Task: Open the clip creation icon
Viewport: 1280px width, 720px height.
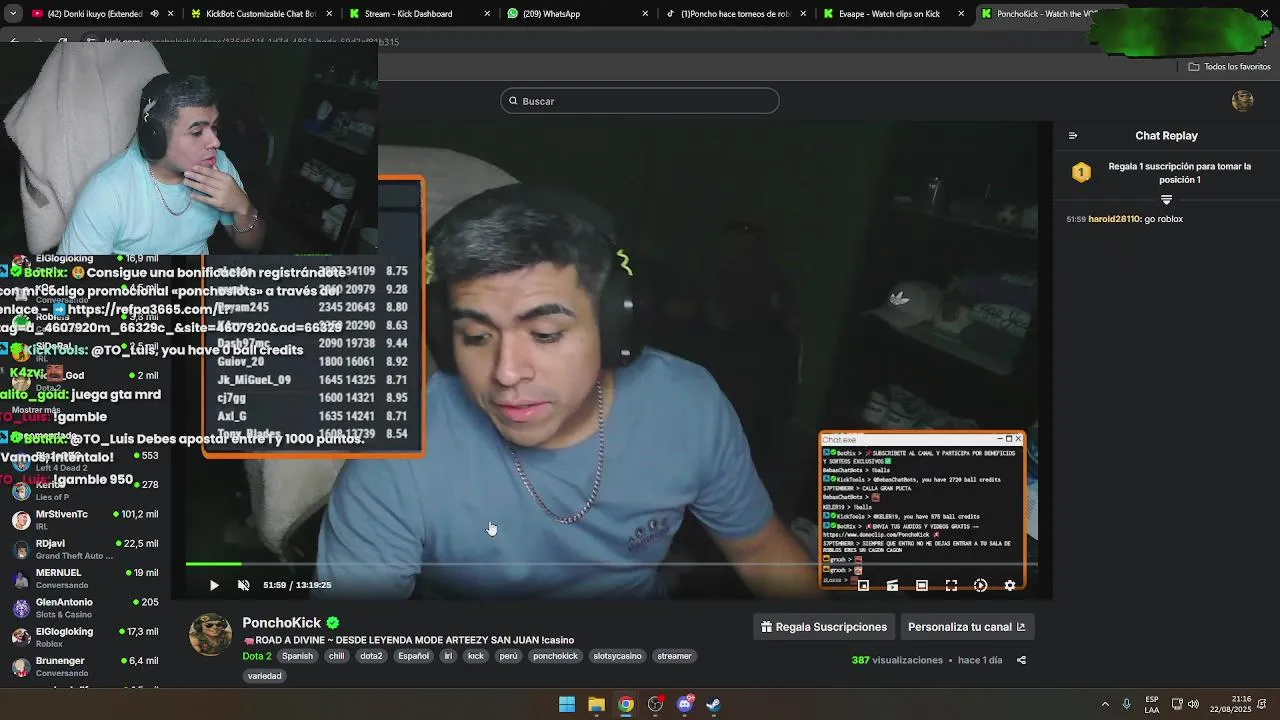Action: coord(893,586)
